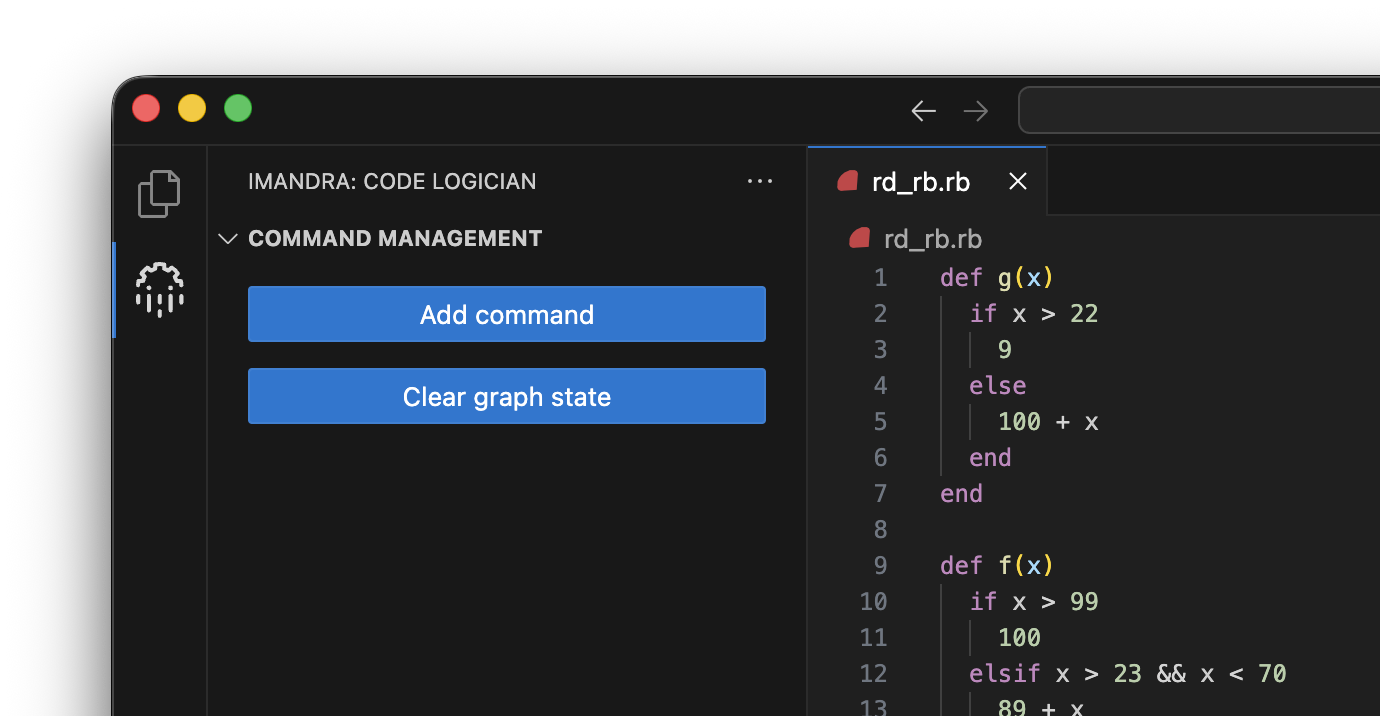This screenshot has height=716, width=1380.
Task: Select the Explorer icon in the activity bar
Action: [x=158, y=193]
